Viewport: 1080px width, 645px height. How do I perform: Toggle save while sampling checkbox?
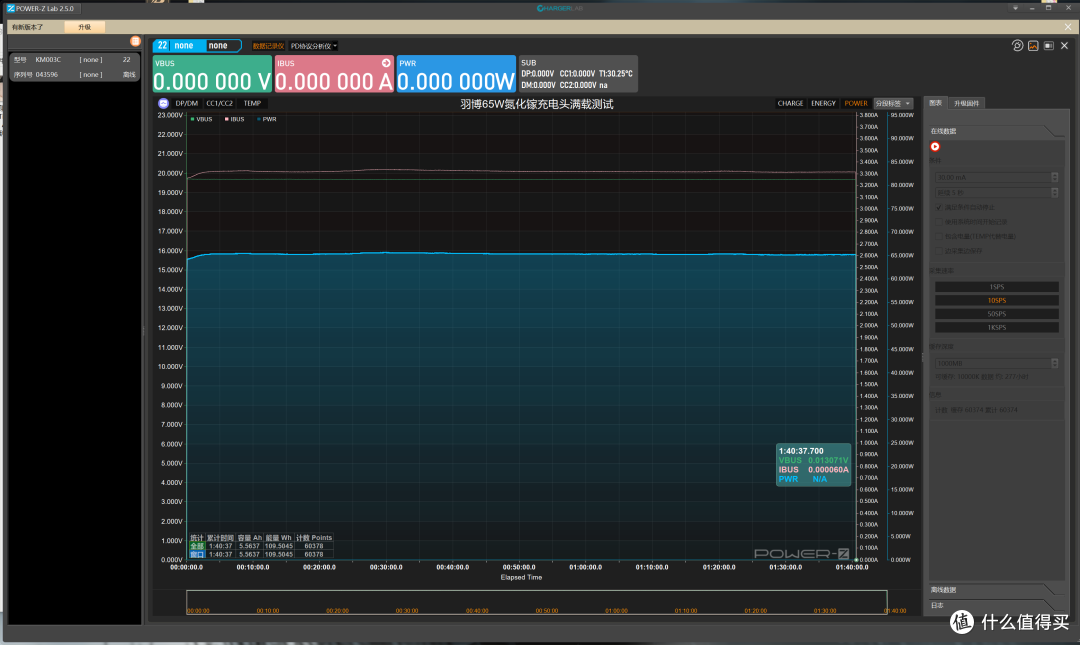tap(939, 251)
